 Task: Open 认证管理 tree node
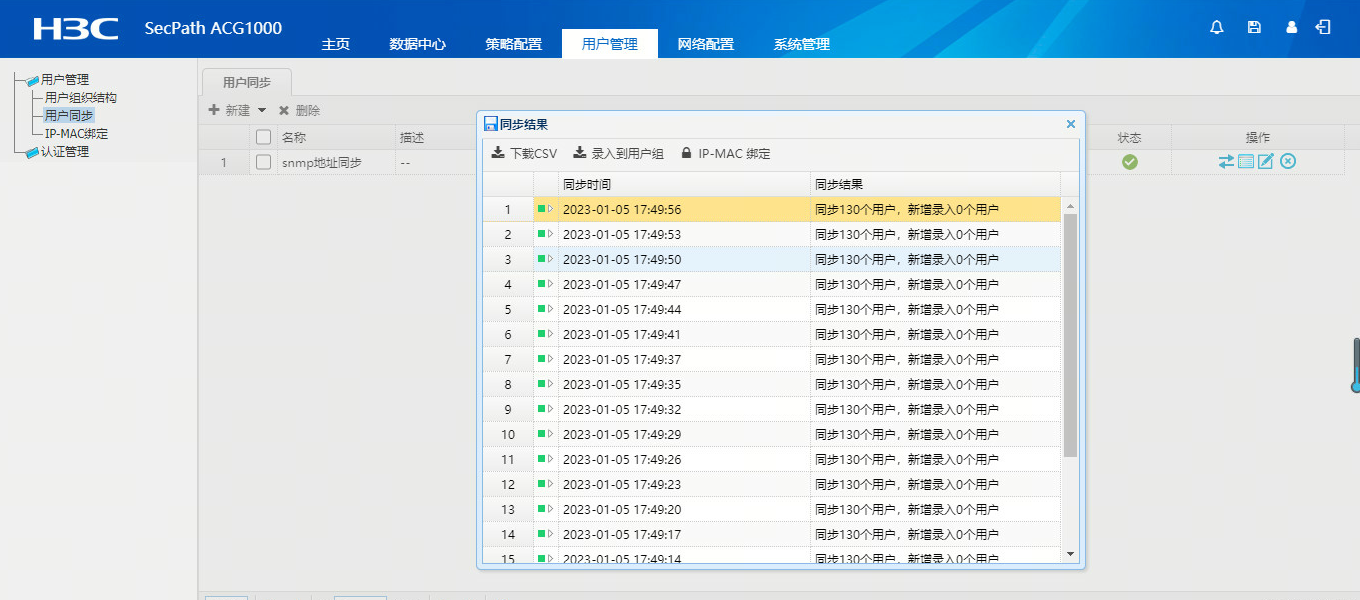65,152
